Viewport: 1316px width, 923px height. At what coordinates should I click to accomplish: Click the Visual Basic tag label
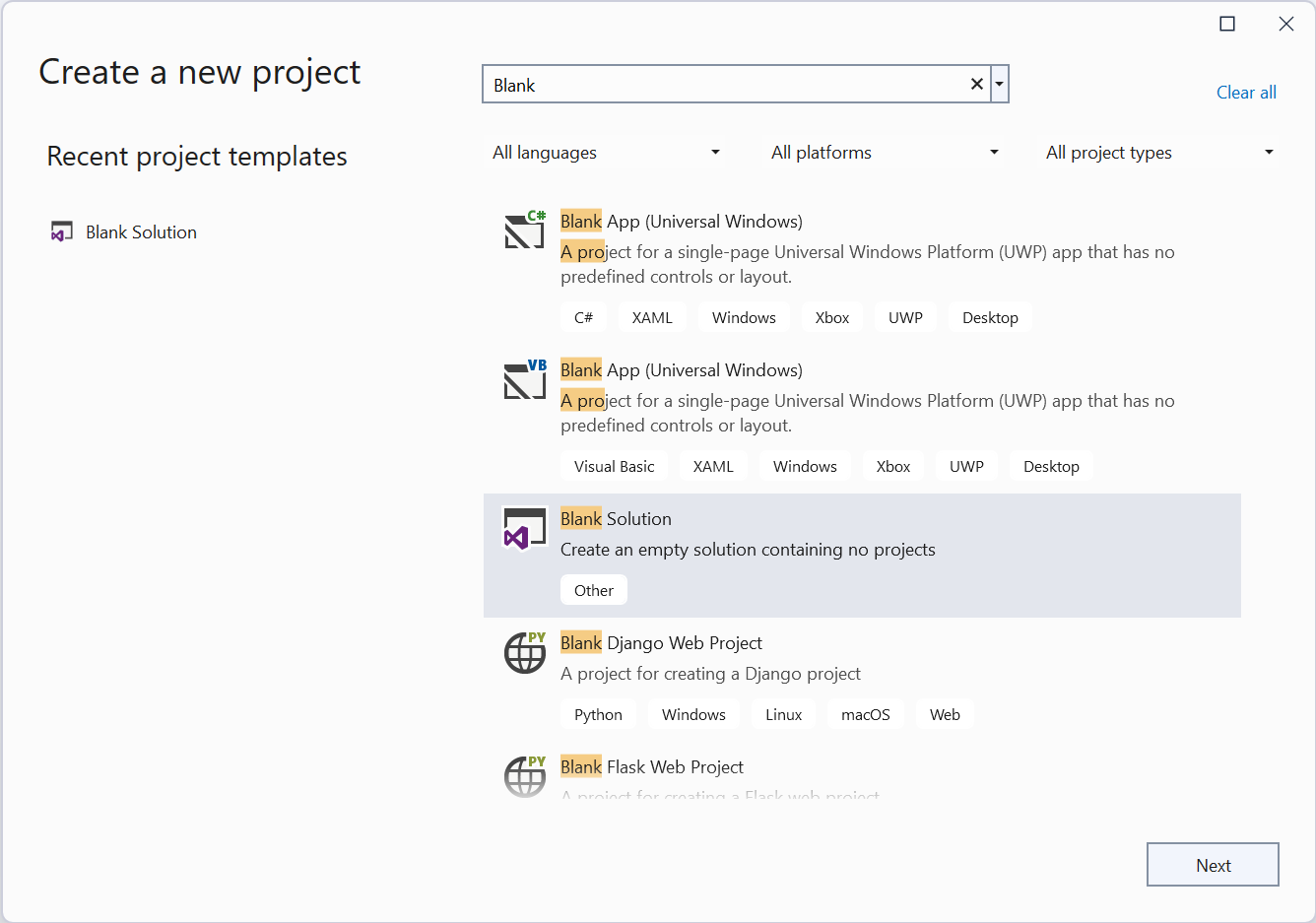[x=614, y=467]
